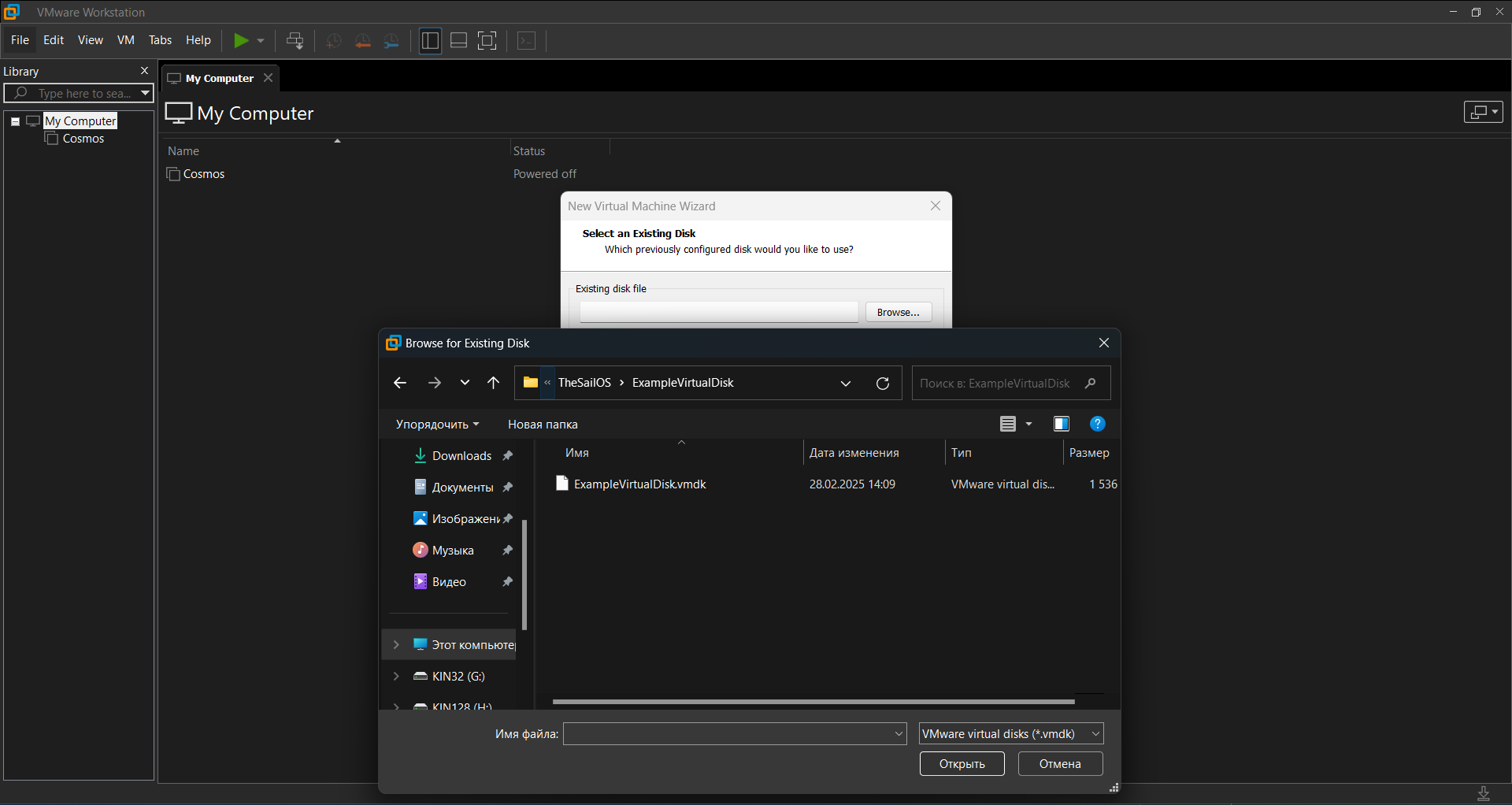Toggle the thumbnail bar view icon
1512x805 pixels.
tap(458, 41)
